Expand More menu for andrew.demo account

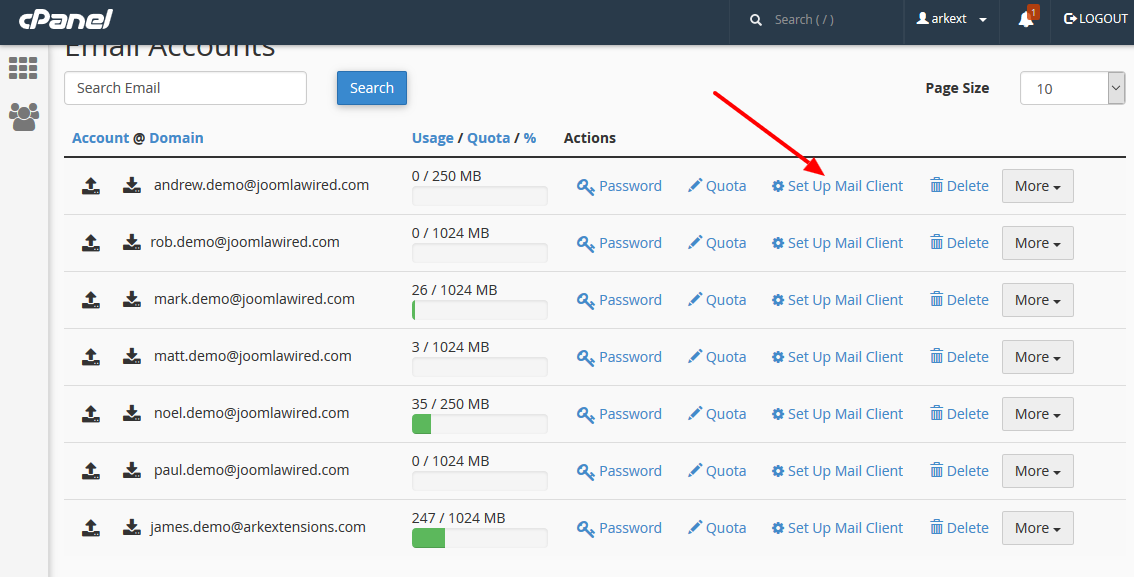pos(1037,186)
